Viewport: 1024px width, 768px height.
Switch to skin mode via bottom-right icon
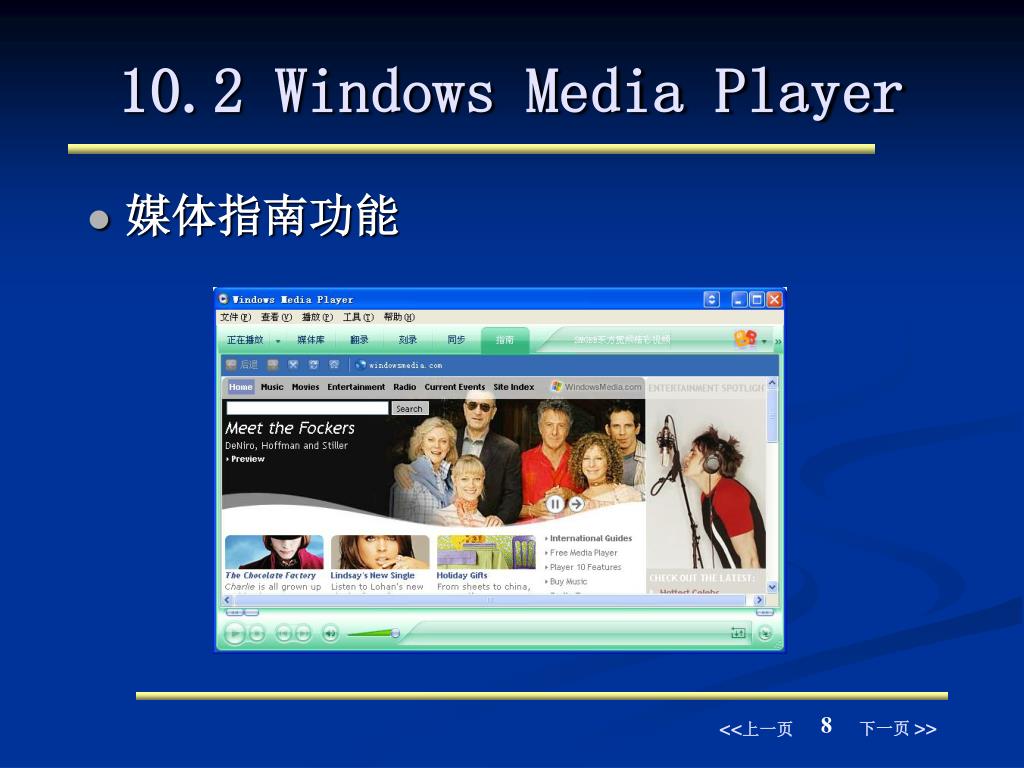765,633
